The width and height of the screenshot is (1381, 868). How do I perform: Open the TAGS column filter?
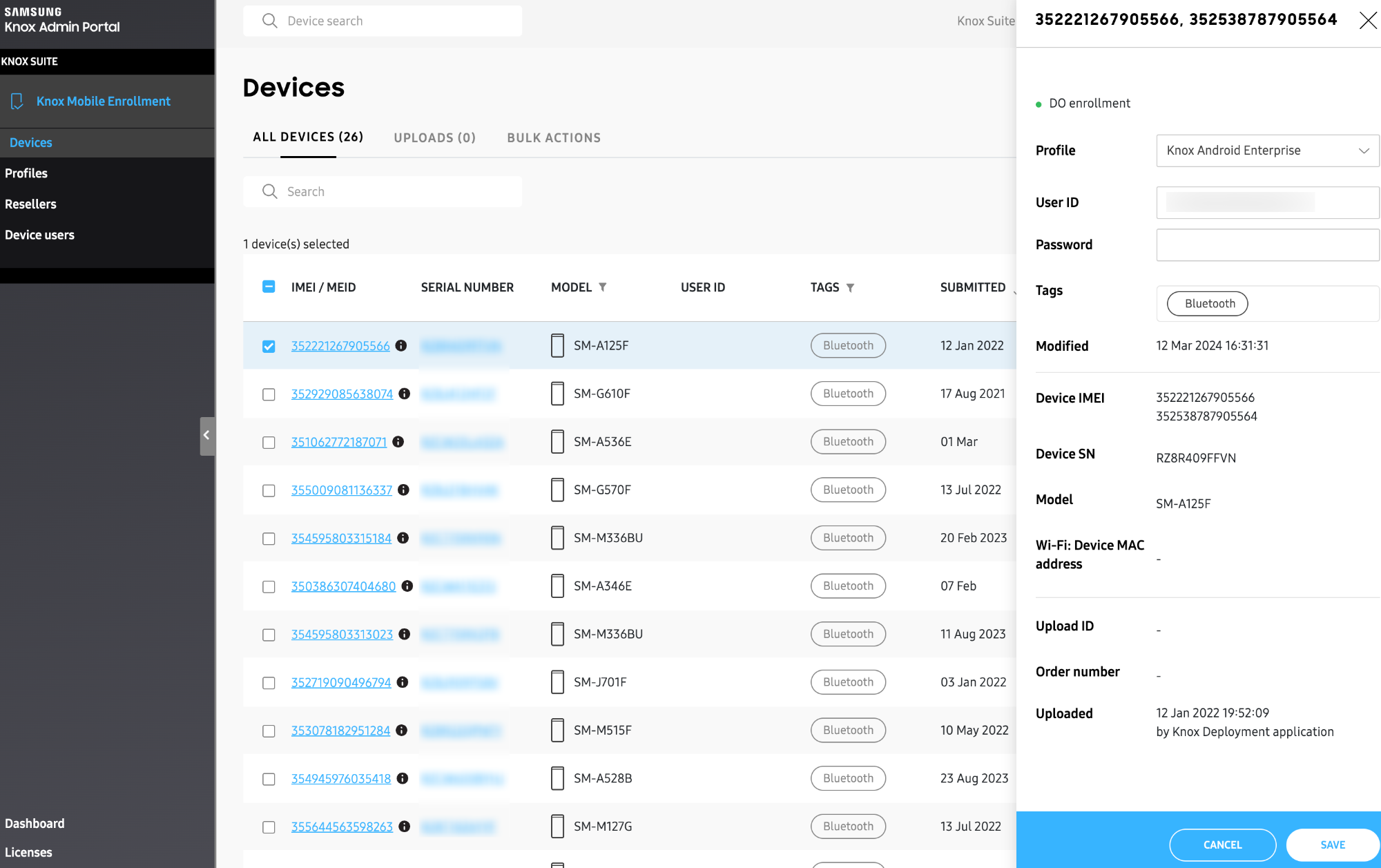(850, 287)
